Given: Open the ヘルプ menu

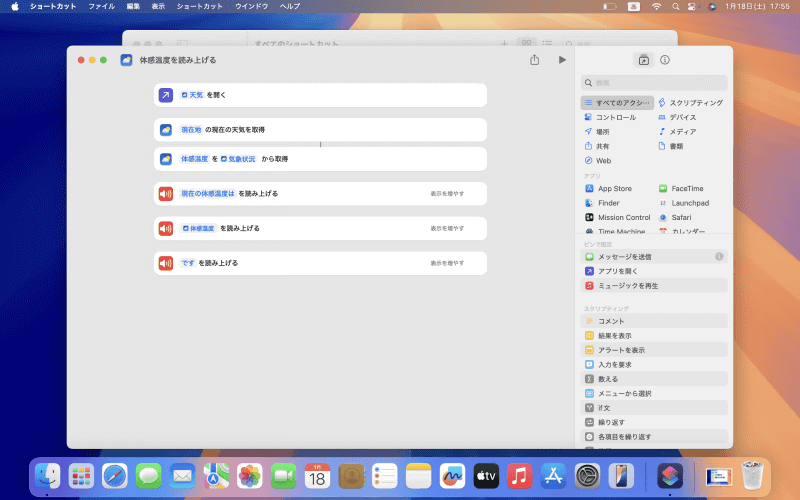Looking at the screenshot, I should (290, 6).
